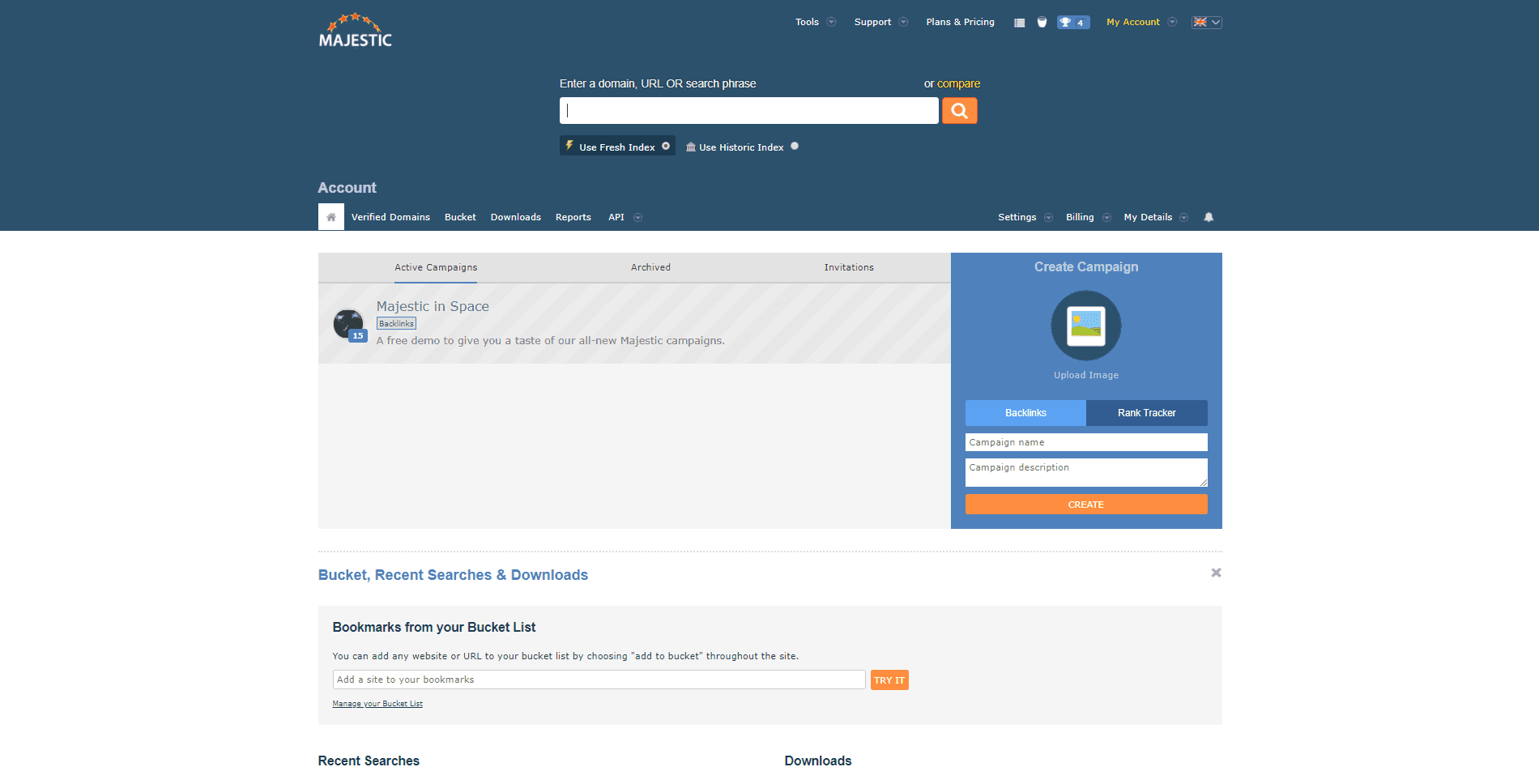Click the Tools menu label
Viewport: 1539px width, 784px height.
point(807,22)
